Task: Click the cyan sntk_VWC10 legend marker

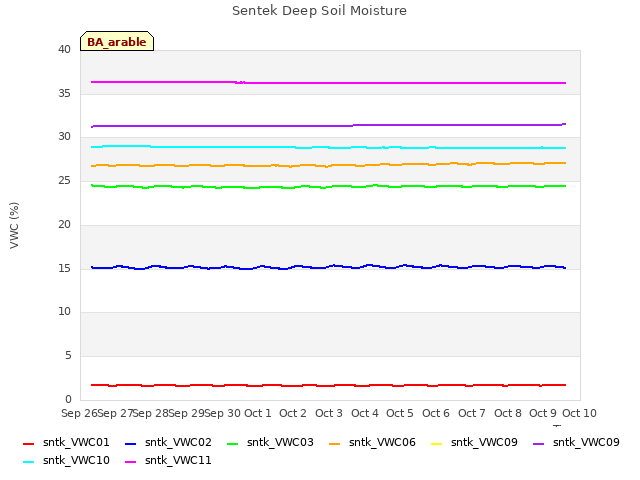Action: tap(28, 462)
